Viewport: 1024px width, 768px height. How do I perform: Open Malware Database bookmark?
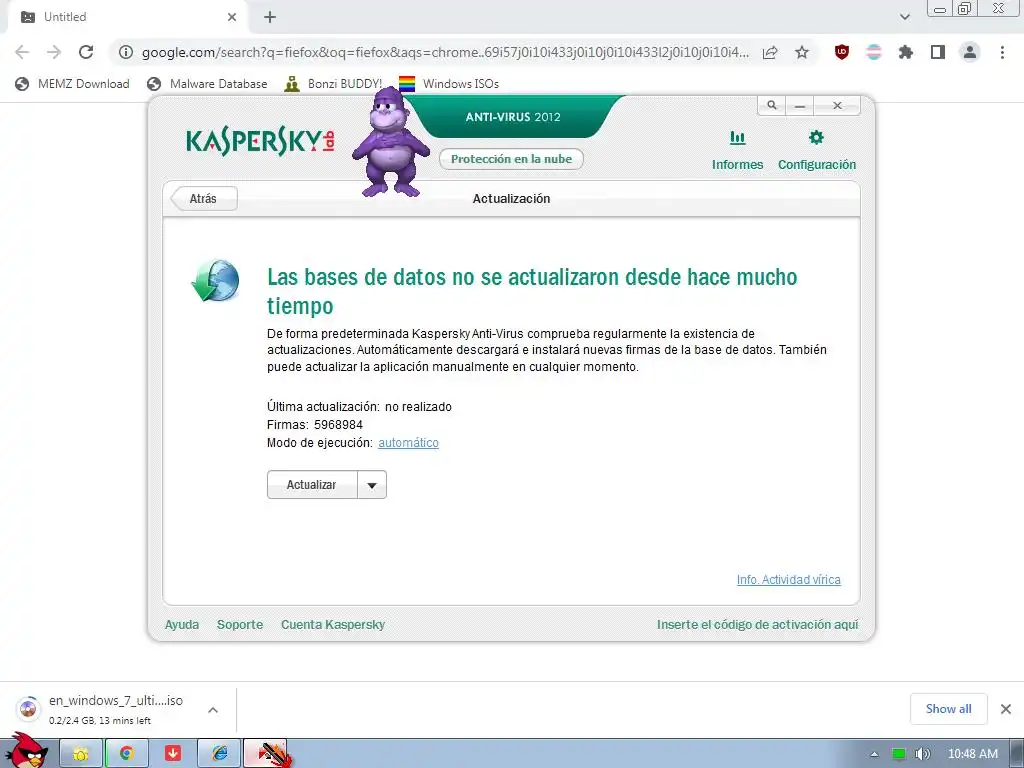(207, 84)
